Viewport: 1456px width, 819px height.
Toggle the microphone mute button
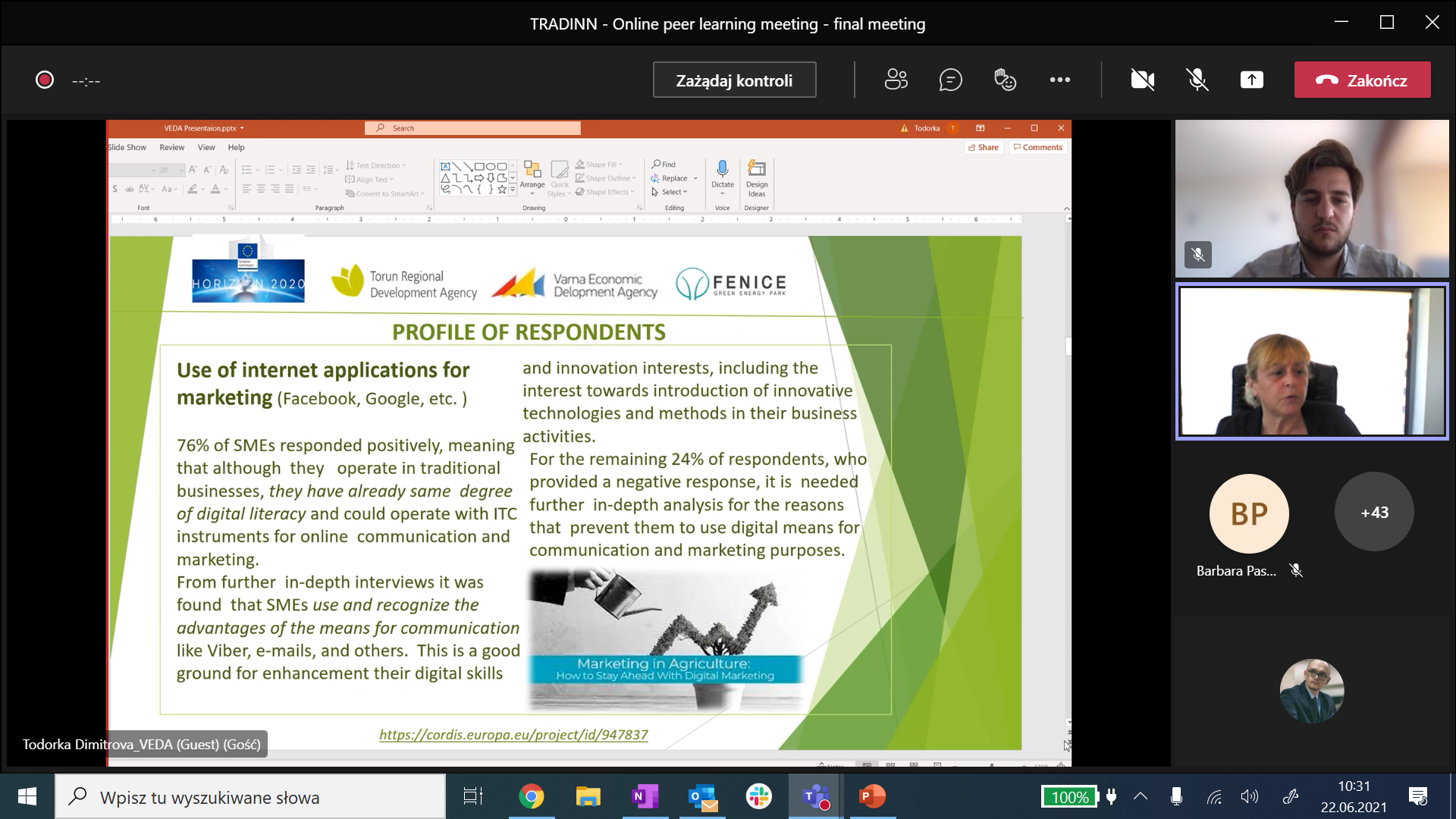coord(1197,80)
